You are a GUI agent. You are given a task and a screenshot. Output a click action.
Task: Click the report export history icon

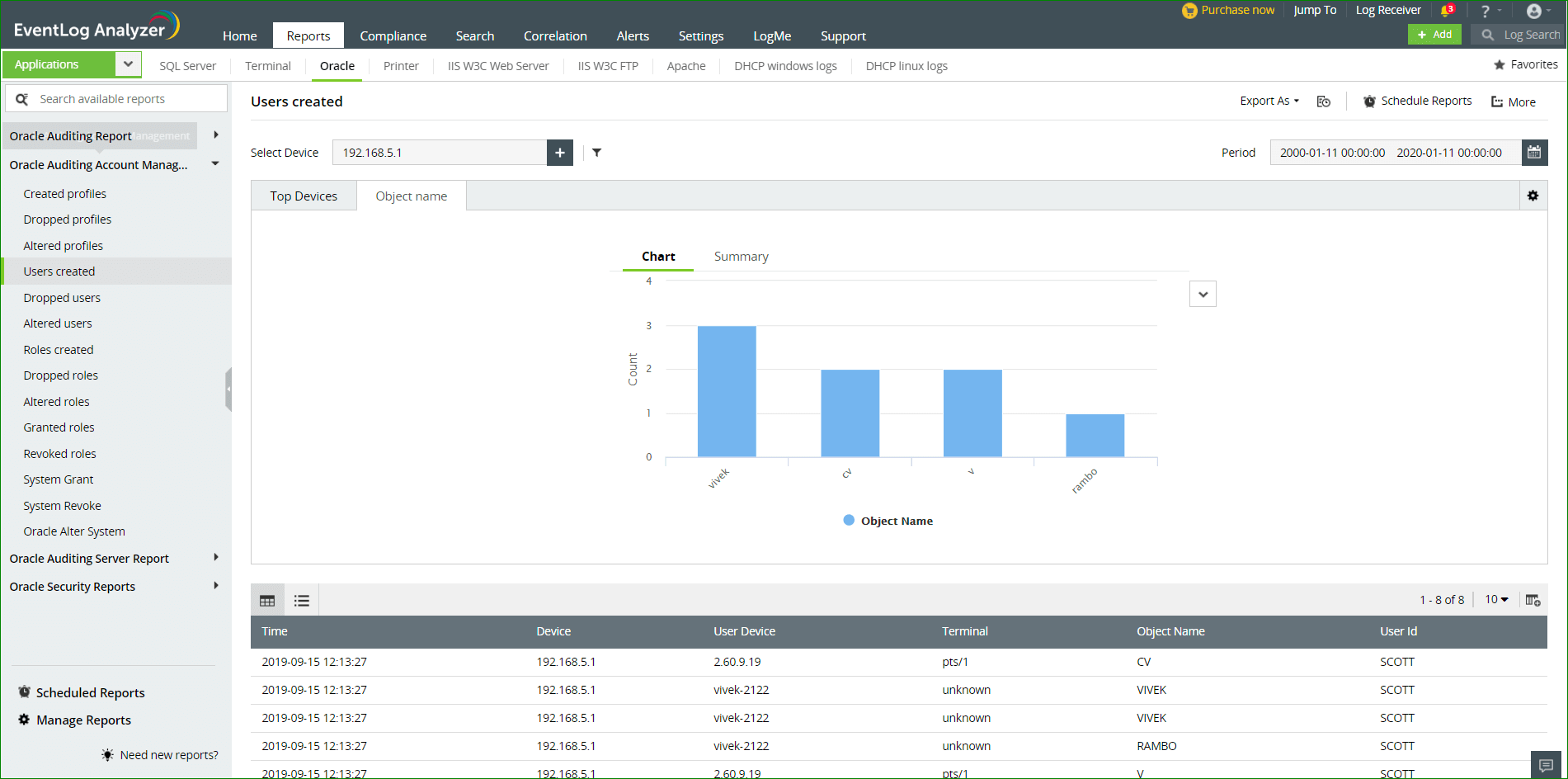1324,102
